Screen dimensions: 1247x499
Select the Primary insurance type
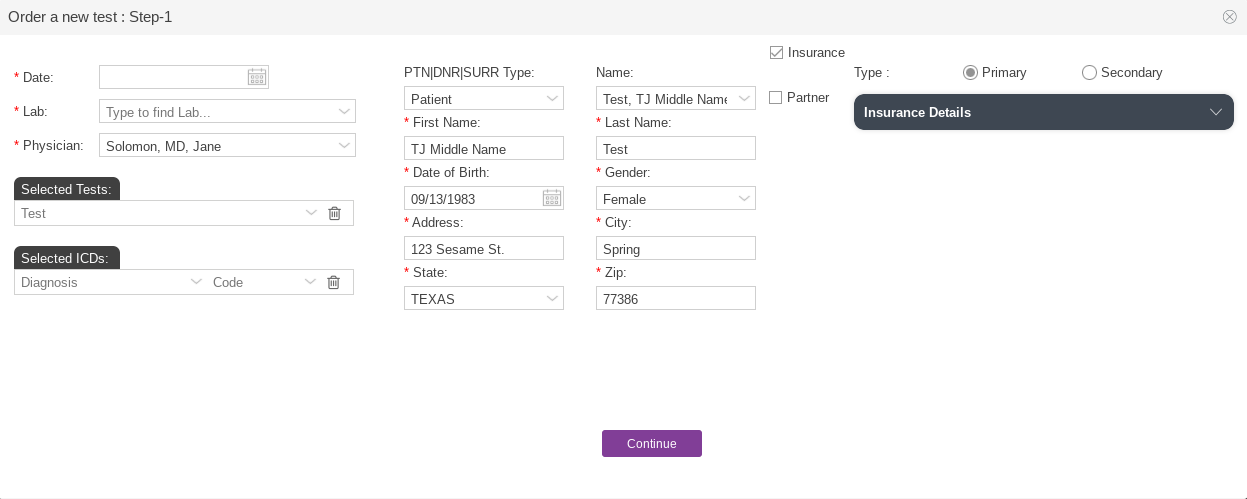970,72
